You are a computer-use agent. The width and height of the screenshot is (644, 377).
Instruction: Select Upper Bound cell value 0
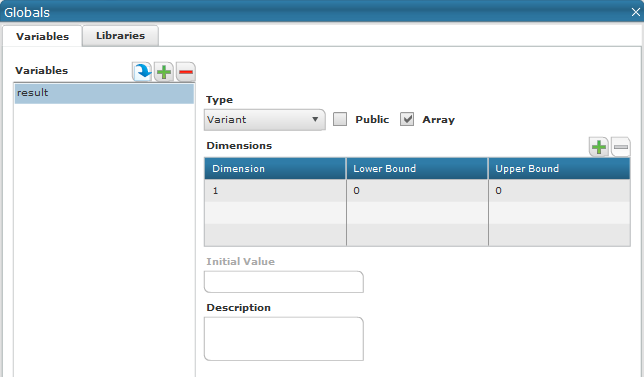pyautogui.click(x=559, y=191)
